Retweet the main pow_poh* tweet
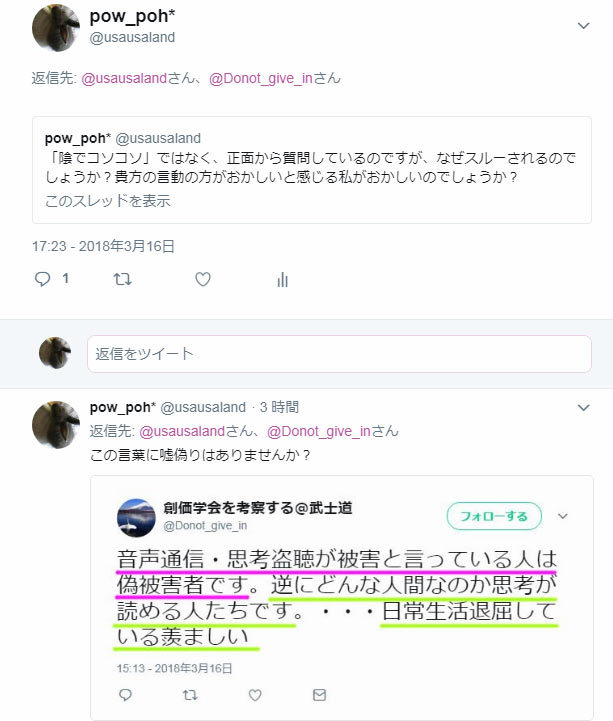Viewport: 613px width, 721px height. click(x=122, y=279)
